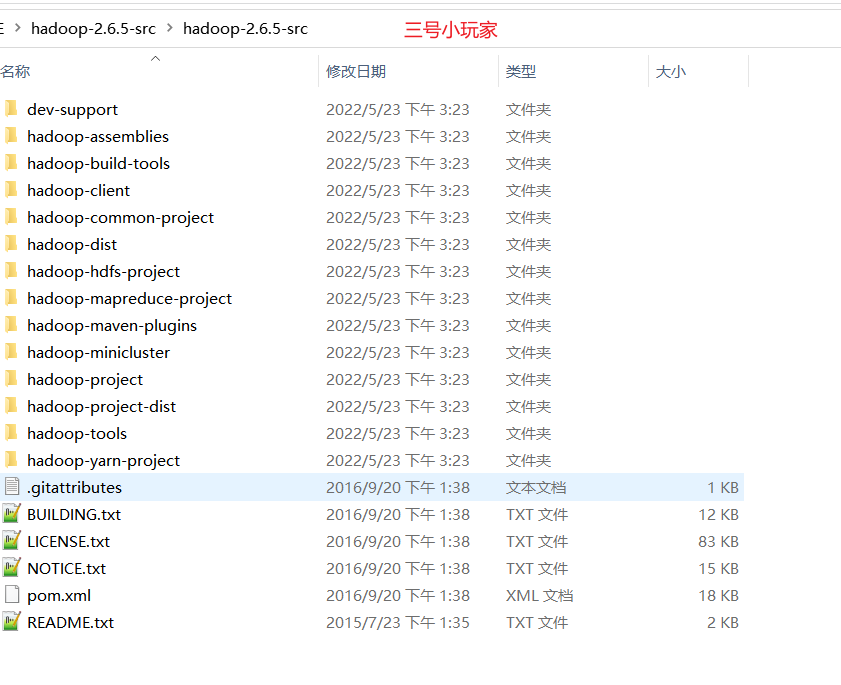The height and width of the screenshot is (685, 841).
Task: Select the .gitattributes file name
Action: [x=75, y=488]
